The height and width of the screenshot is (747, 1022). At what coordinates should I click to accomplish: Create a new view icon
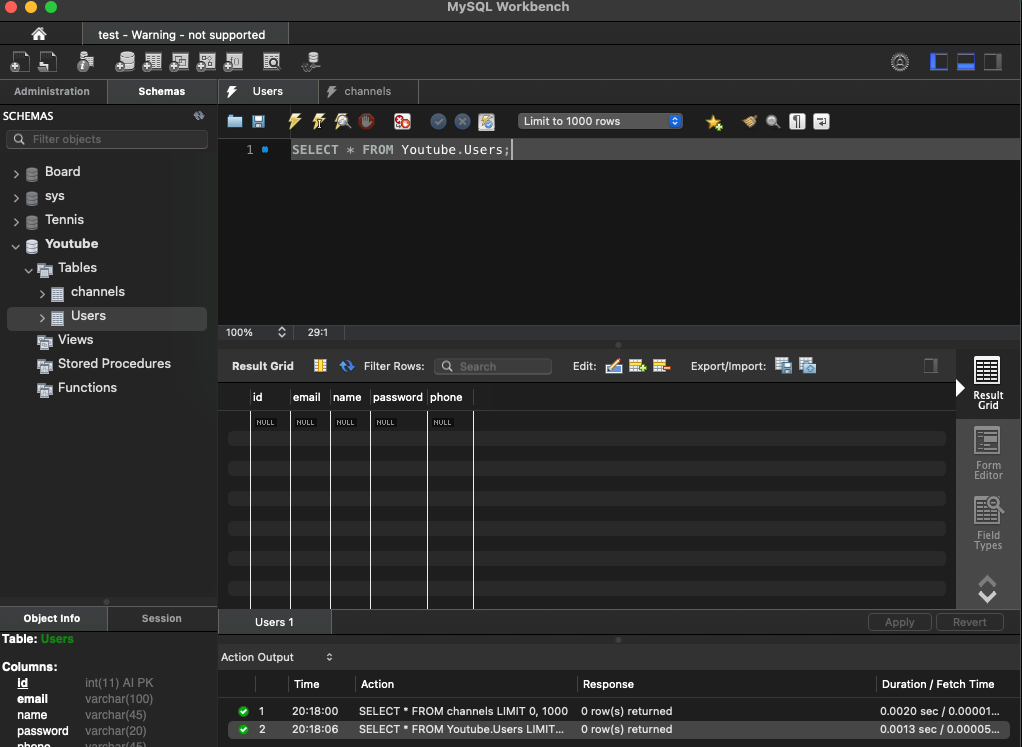[179, 62]
